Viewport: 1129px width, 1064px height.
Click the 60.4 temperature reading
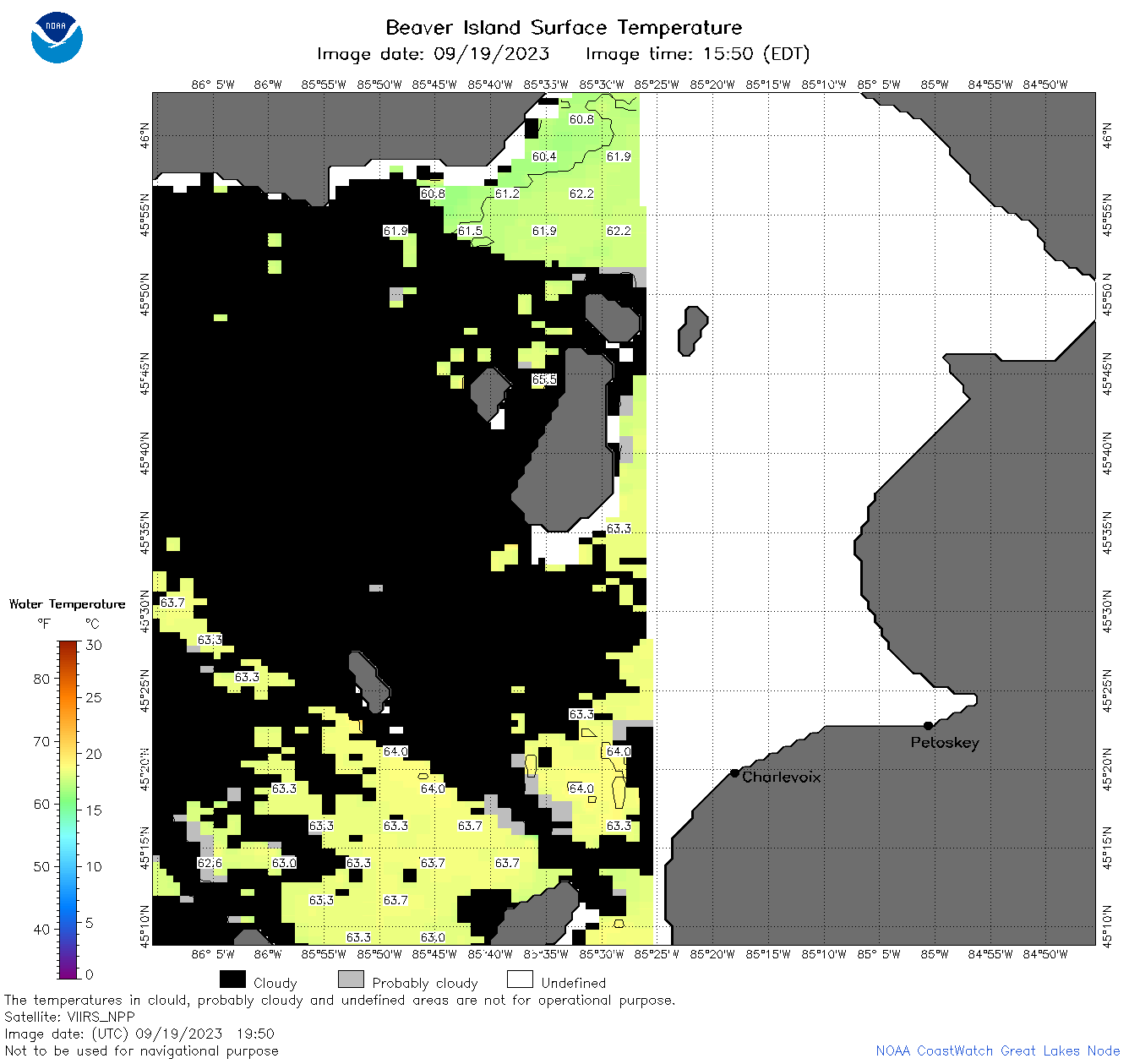544,156
